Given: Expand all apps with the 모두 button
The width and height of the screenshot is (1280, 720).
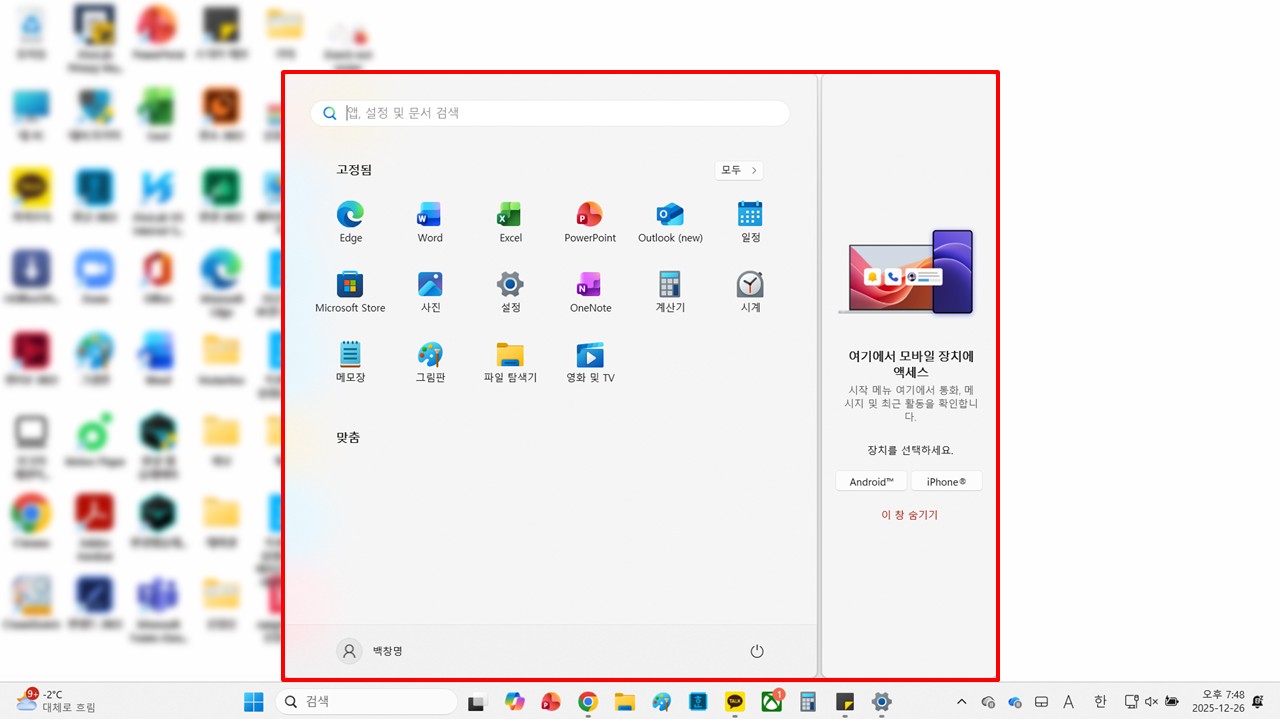Looking at the screenshot, I should click(739, 170).
